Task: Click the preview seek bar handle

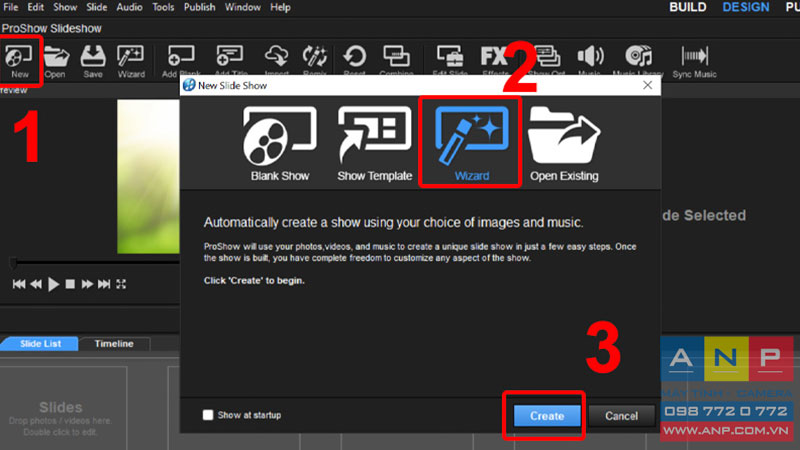Action: 13,263
